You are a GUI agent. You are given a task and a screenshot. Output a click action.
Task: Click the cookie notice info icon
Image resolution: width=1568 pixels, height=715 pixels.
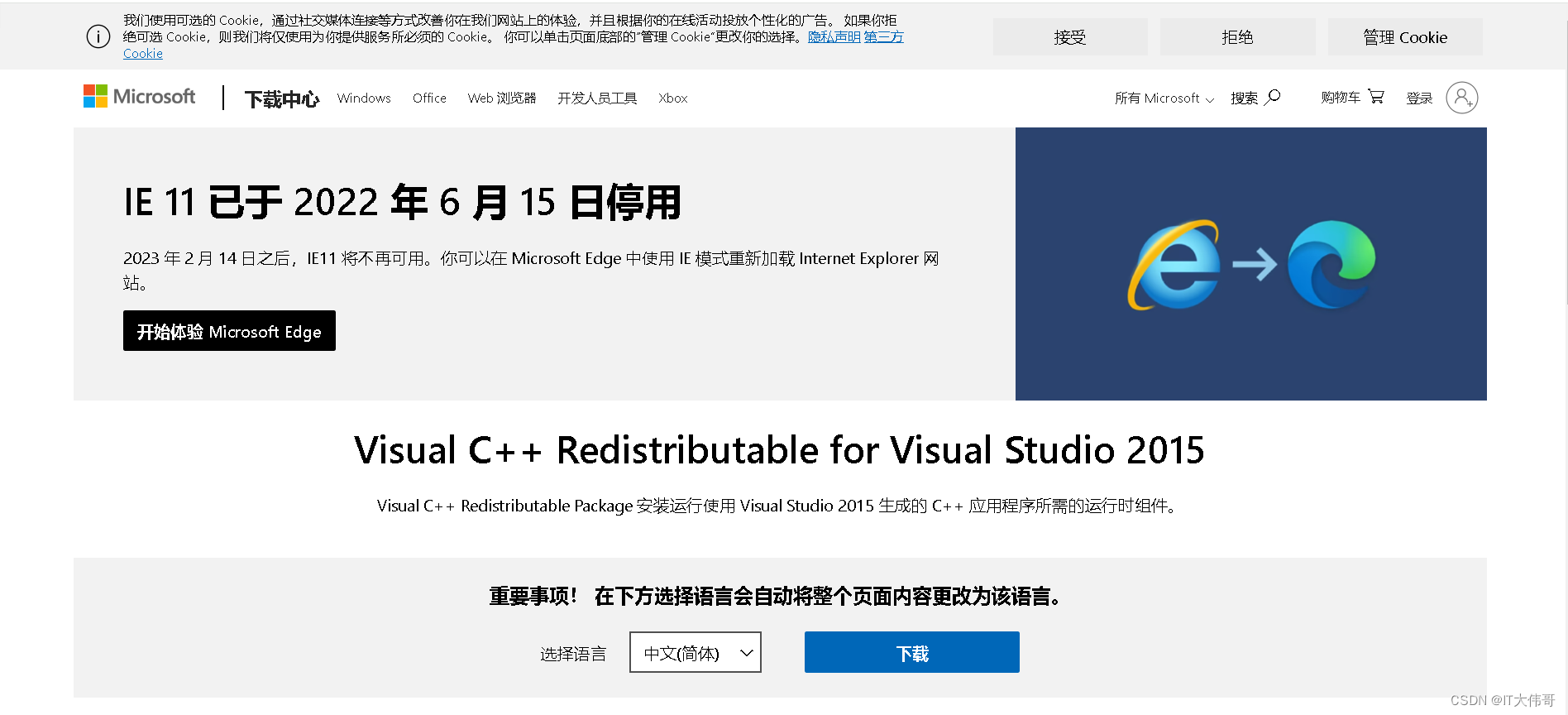(x=98, y=36)
